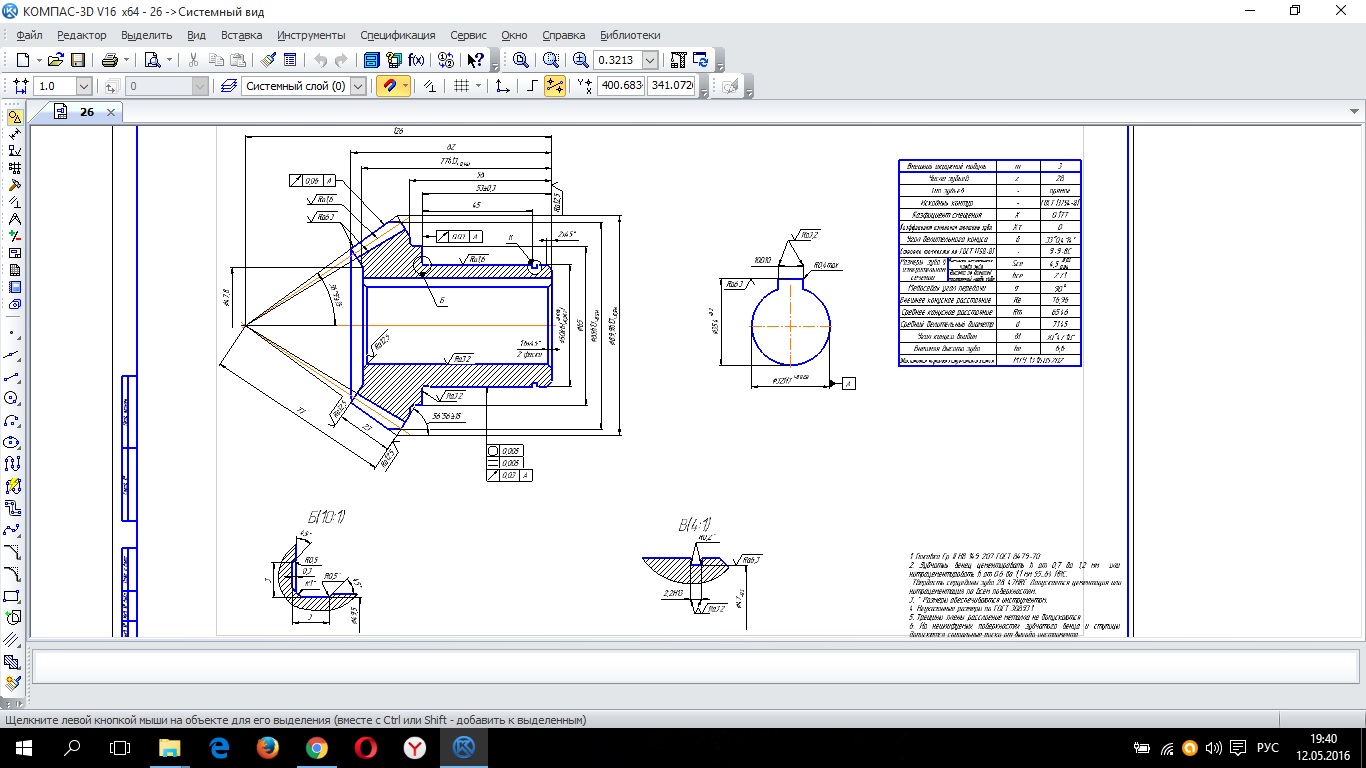Toggle the global snaps magnet button
1366x768 pixels.
pyautogui.click(x=388, y=86)
